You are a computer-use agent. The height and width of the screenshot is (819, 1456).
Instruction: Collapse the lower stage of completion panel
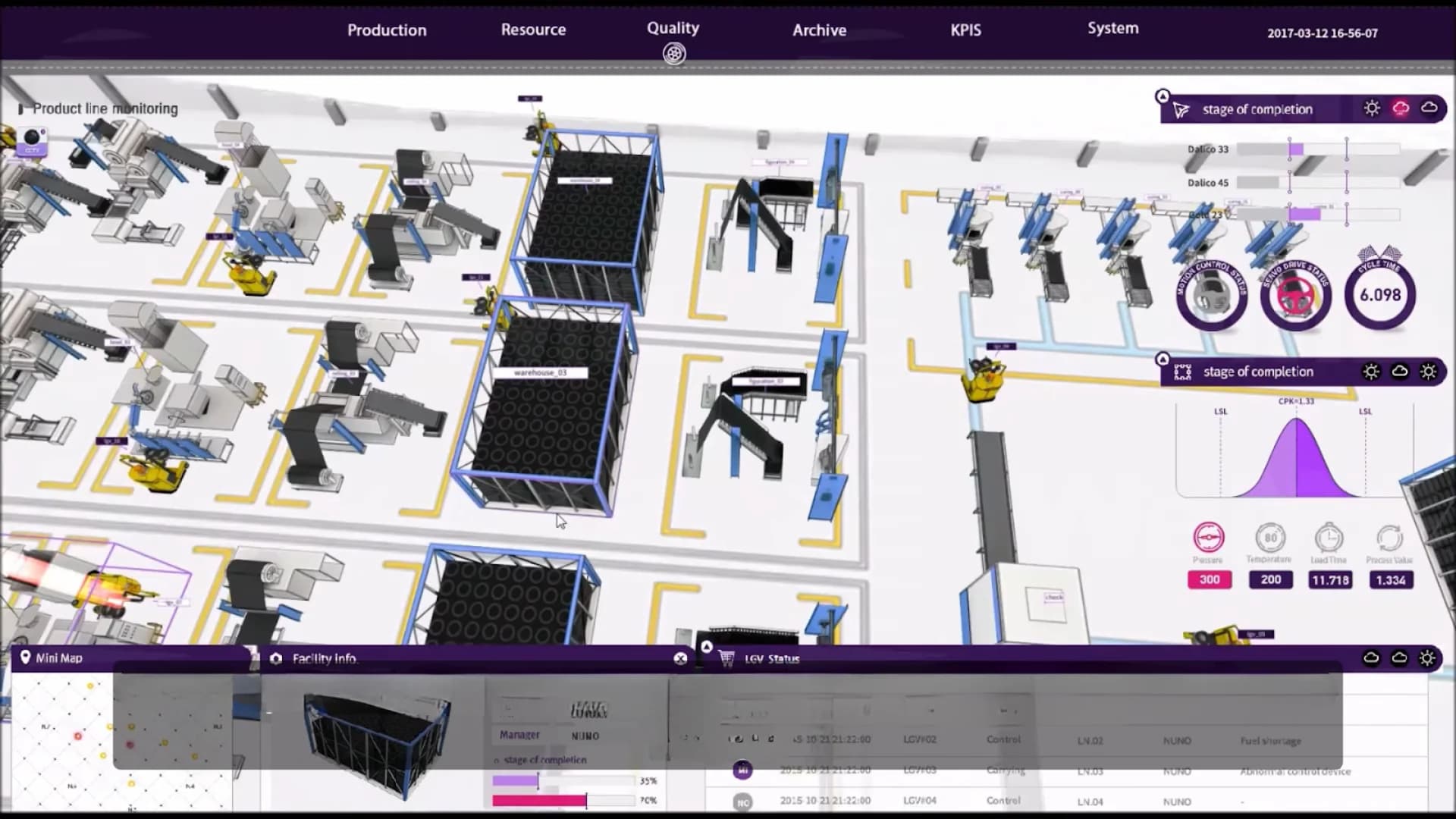[x=1163, y=359]
